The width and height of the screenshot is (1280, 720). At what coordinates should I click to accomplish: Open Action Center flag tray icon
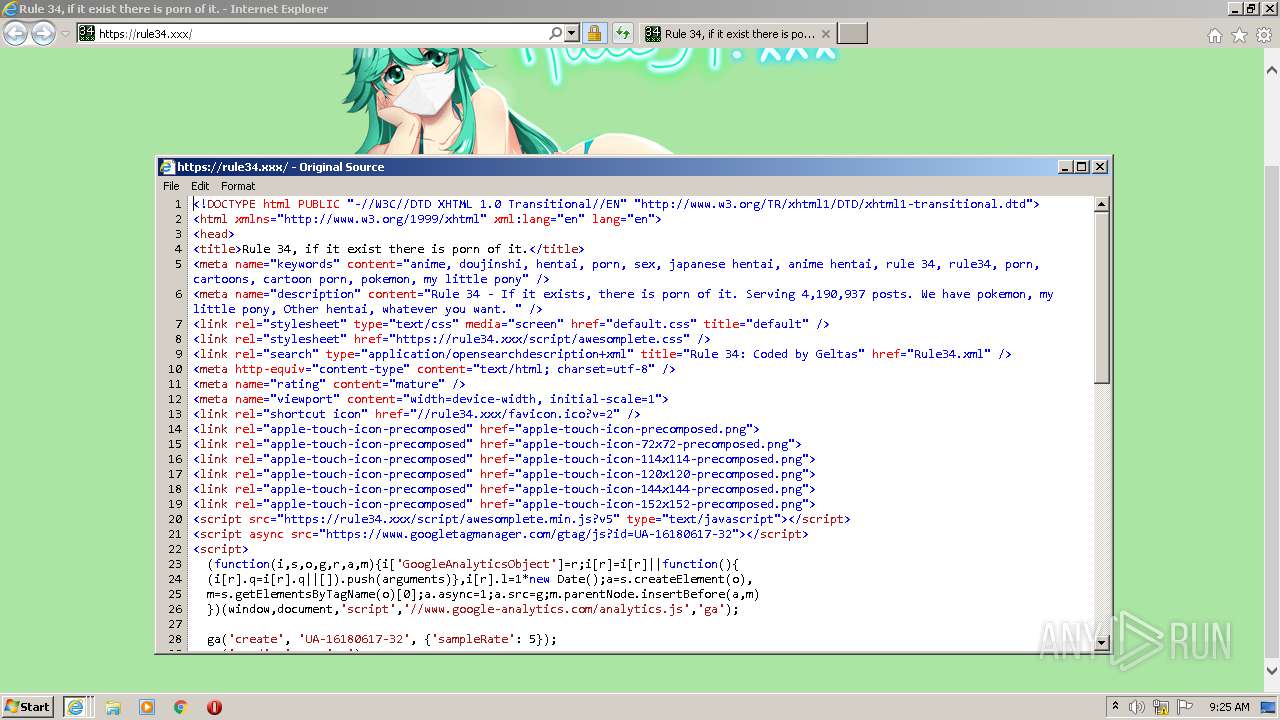(1185, 707)
